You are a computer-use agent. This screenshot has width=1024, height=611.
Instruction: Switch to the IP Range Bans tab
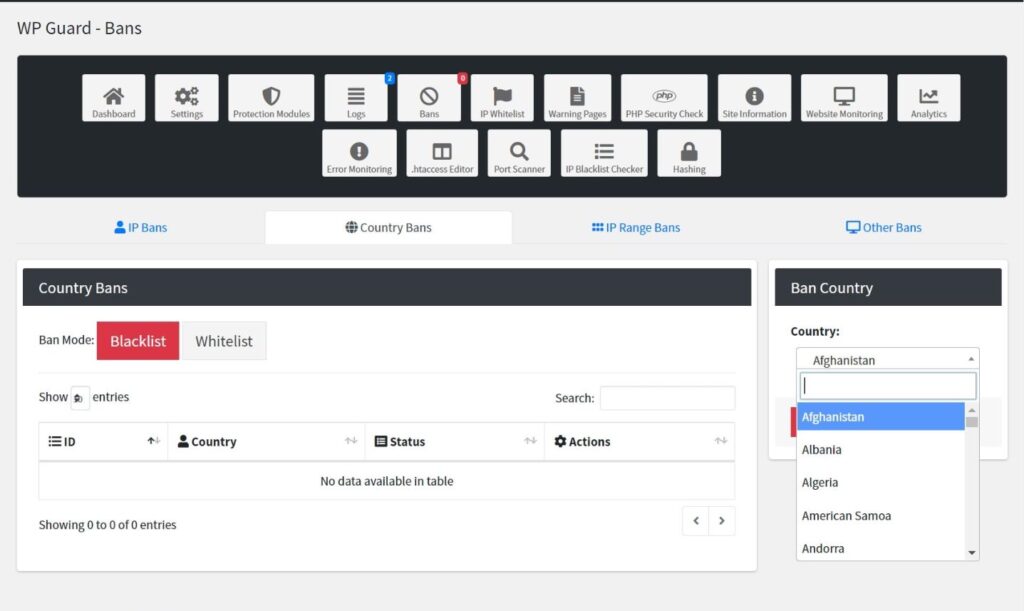[x=636, y=227]
